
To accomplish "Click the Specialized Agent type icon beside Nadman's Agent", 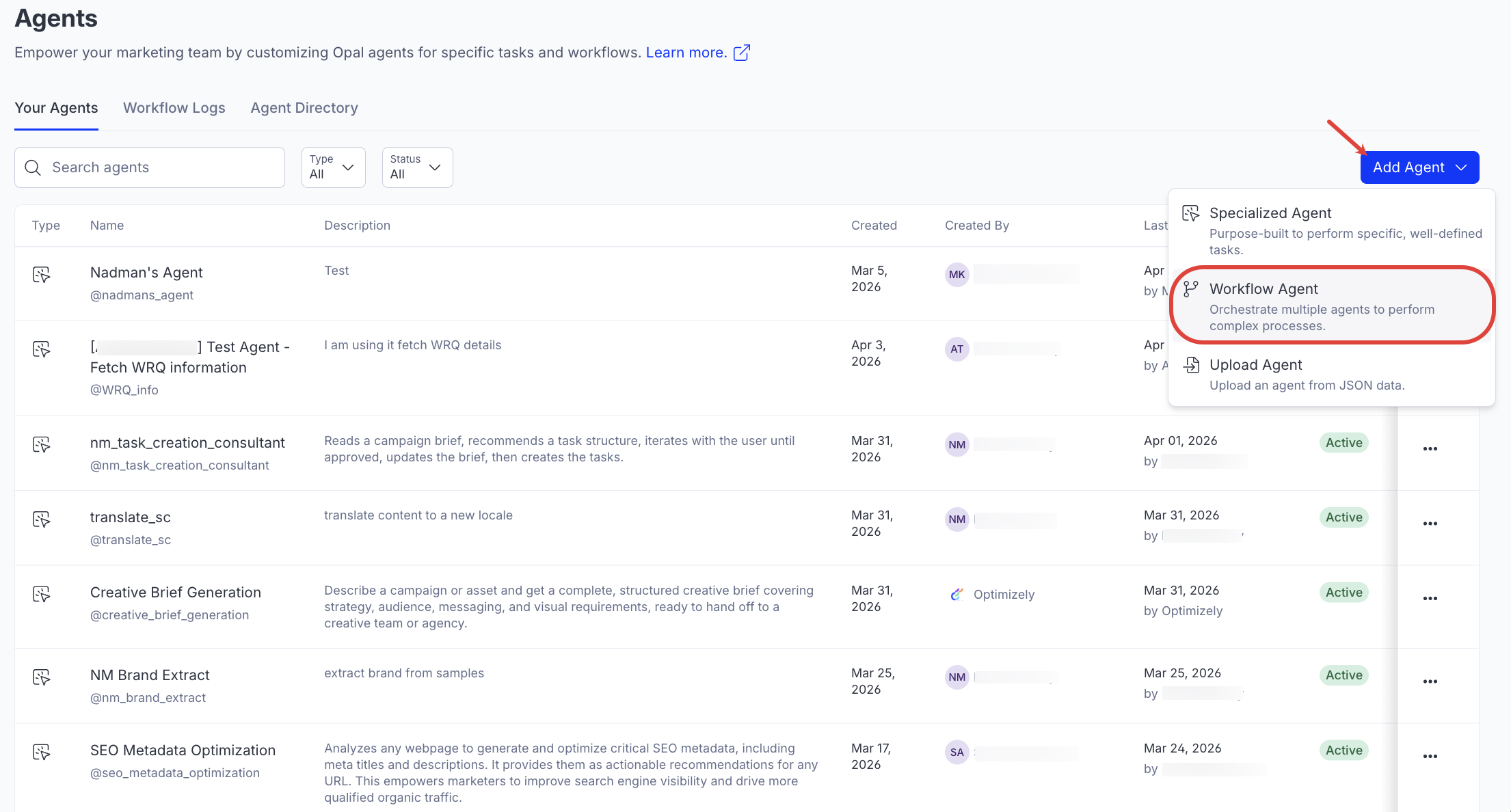I will click(x=42, y=275).
